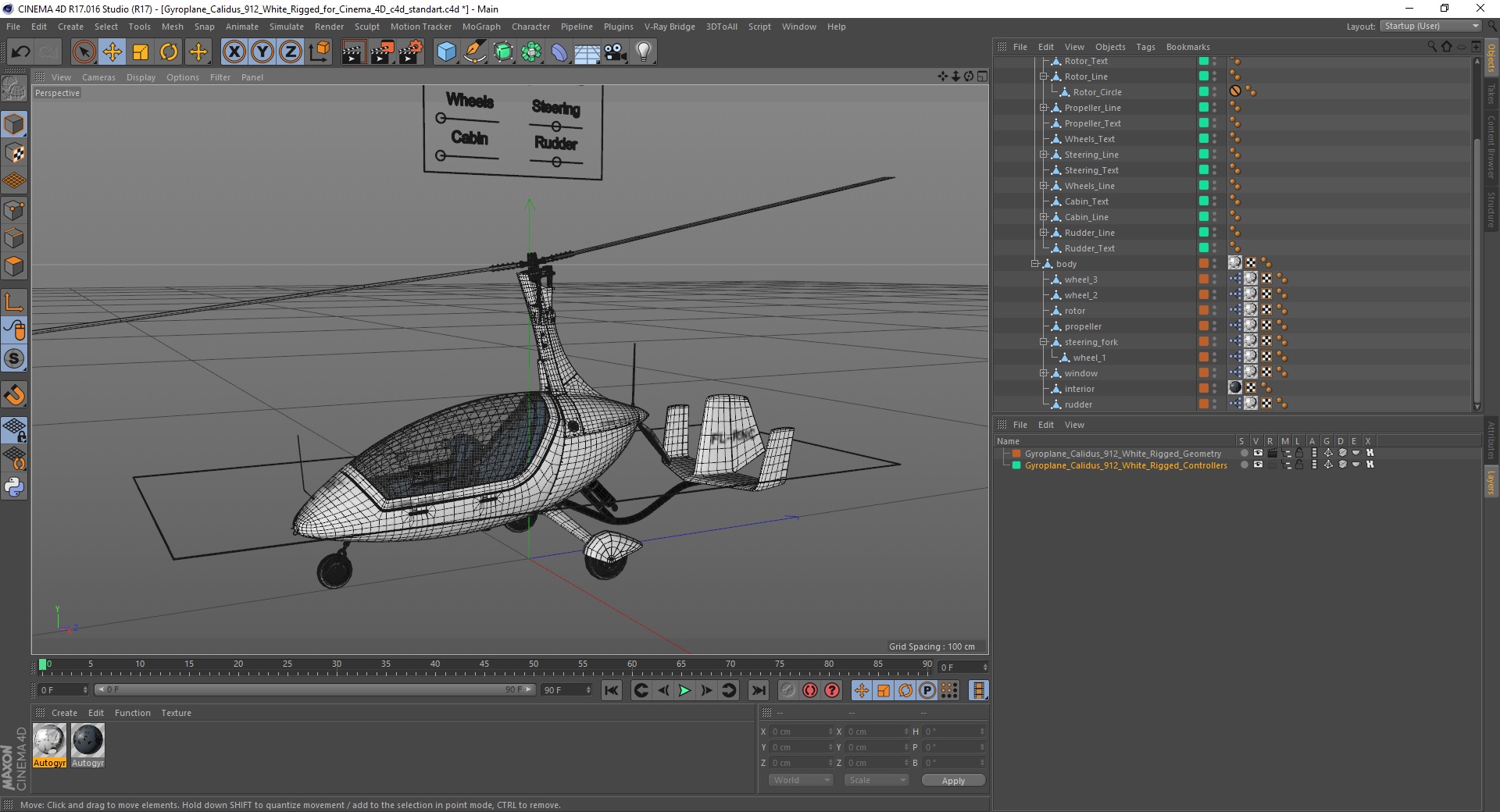
Task: Activate the Scale tool
Action: (x=141, y=52)
